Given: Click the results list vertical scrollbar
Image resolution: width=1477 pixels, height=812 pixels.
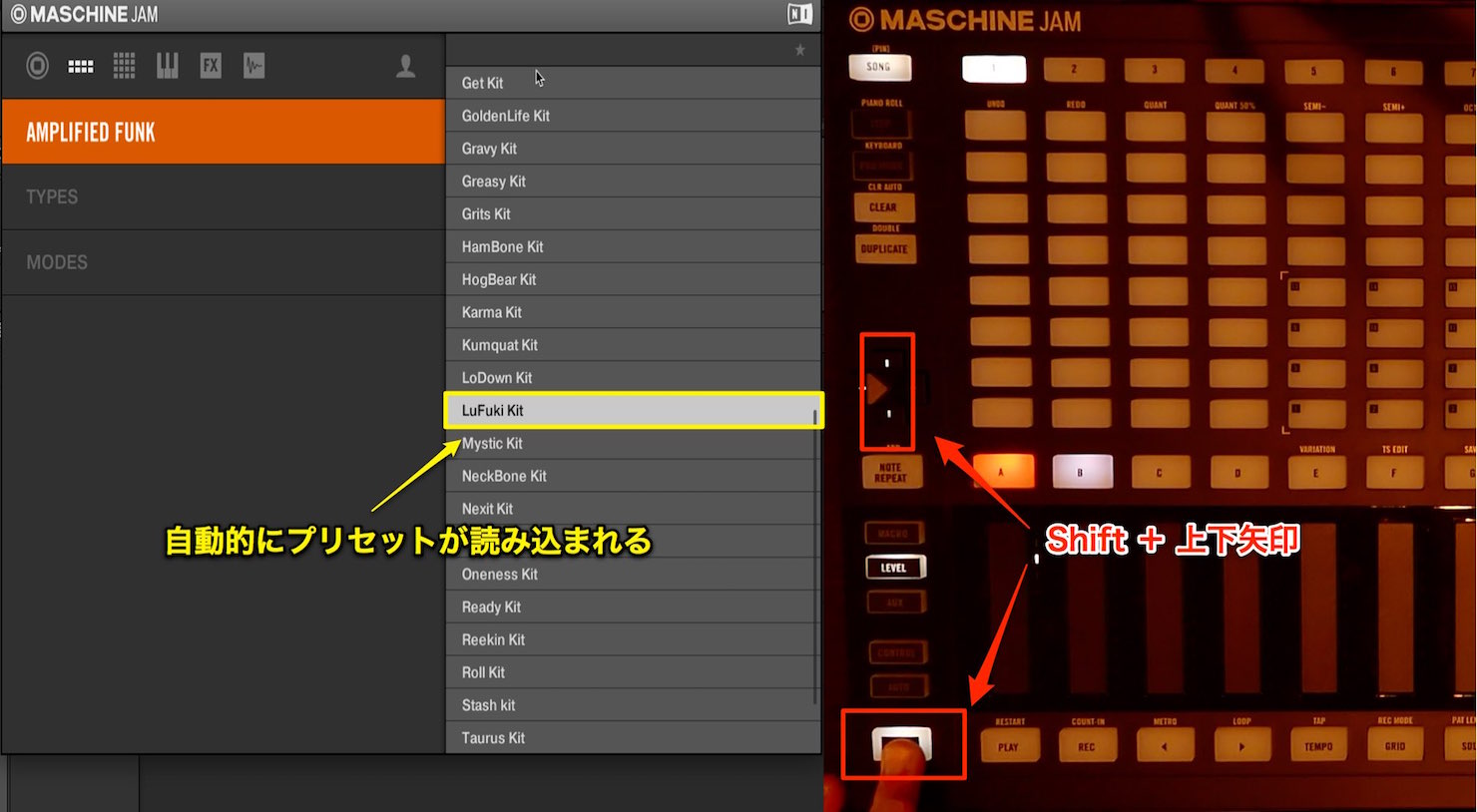Looking at the screenshot, I should point(815,559).
